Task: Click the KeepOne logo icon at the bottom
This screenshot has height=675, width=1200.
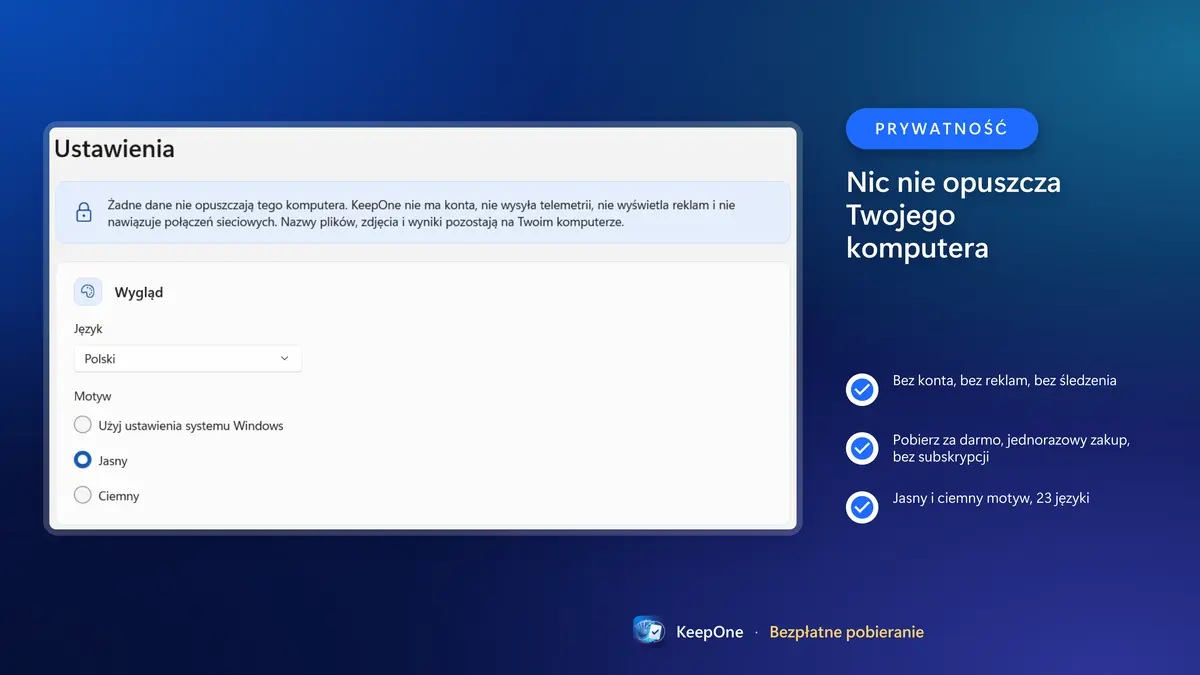Action: tap(650, 631)
